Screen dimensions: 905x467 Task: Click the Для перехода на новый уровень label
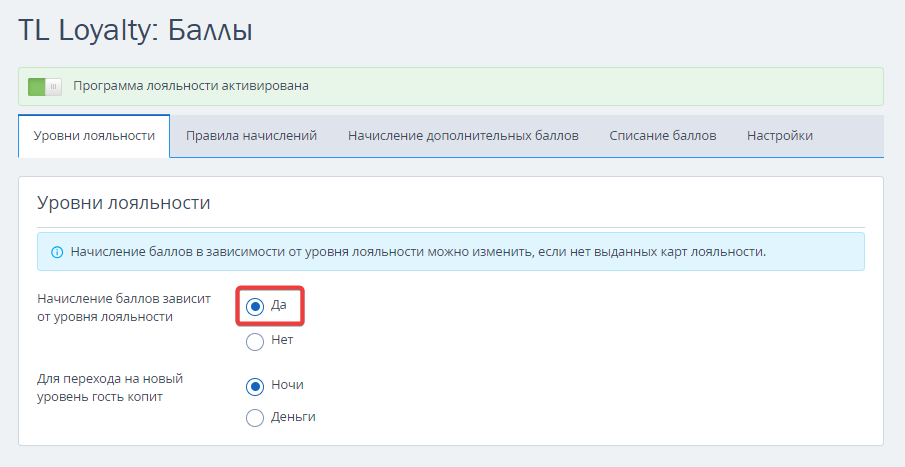point(110,388)
